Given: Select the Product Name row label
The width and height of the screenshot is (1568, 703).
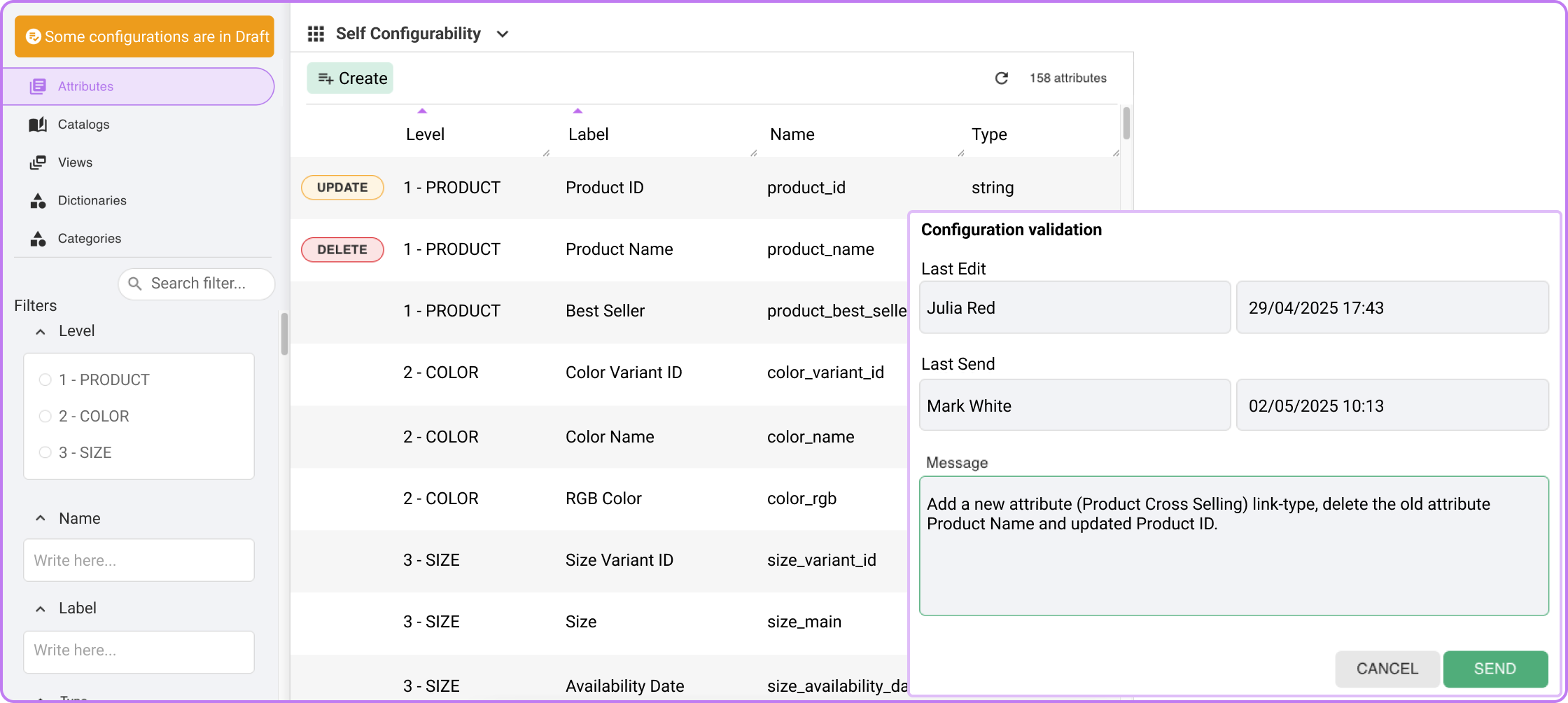Looking at the screenshot, I should click(619, 249).
